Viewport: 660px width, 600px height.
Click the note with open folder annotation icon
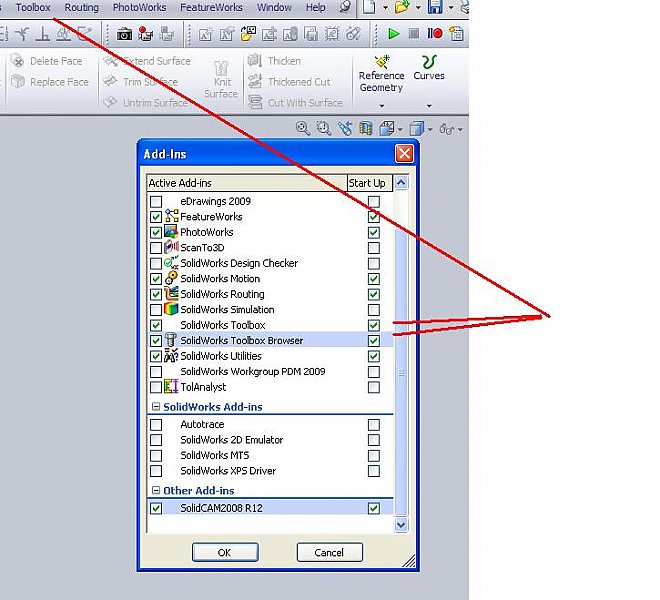tap(248, 34)
